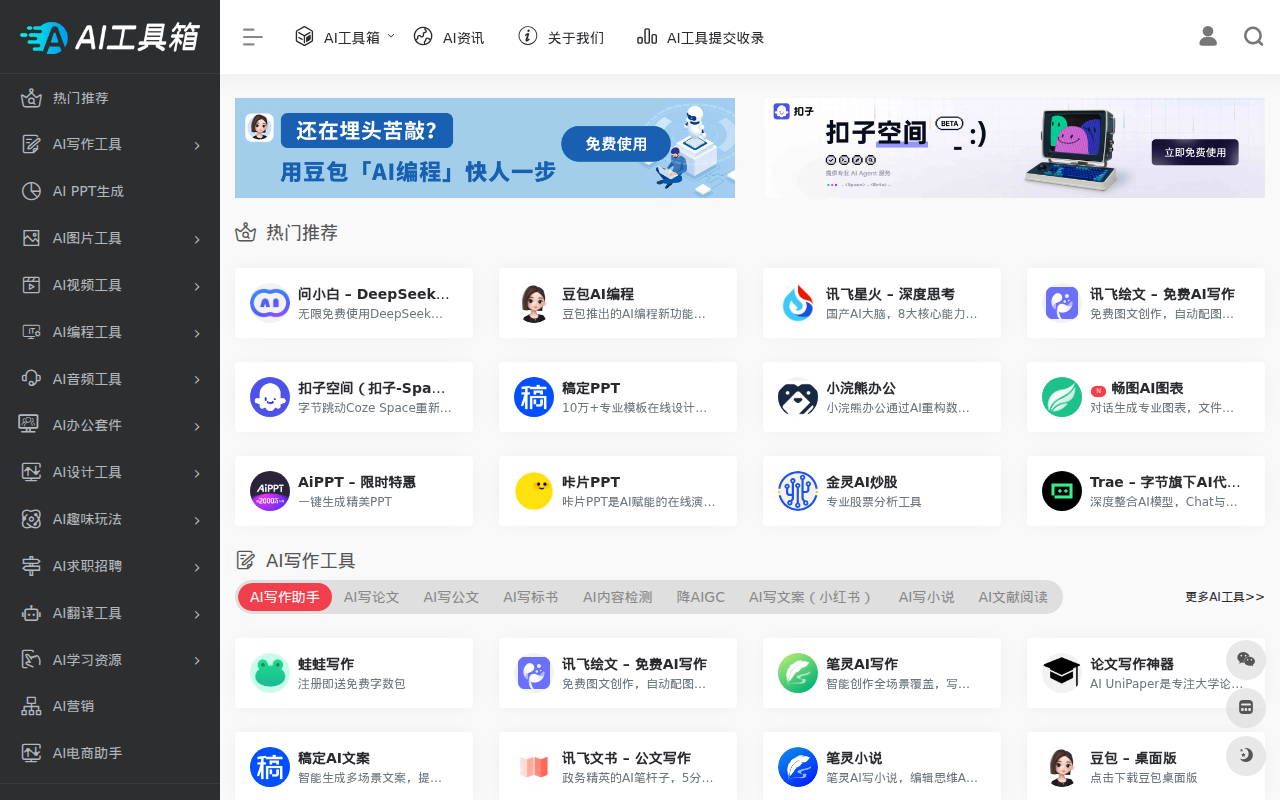1280x800 pixels.
Task: Select the AI写论文 tab
Action: coord(371,597)
